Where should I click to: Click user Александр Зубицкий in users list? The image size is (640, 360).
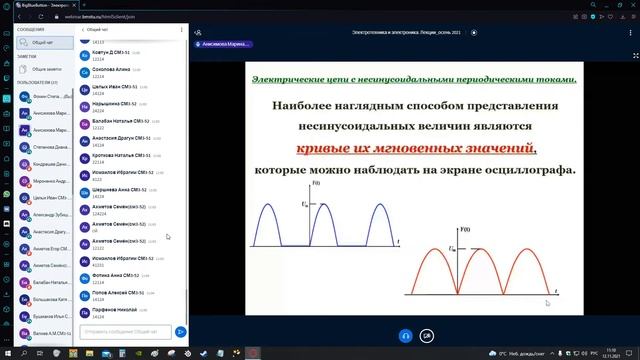click(45, 215)
